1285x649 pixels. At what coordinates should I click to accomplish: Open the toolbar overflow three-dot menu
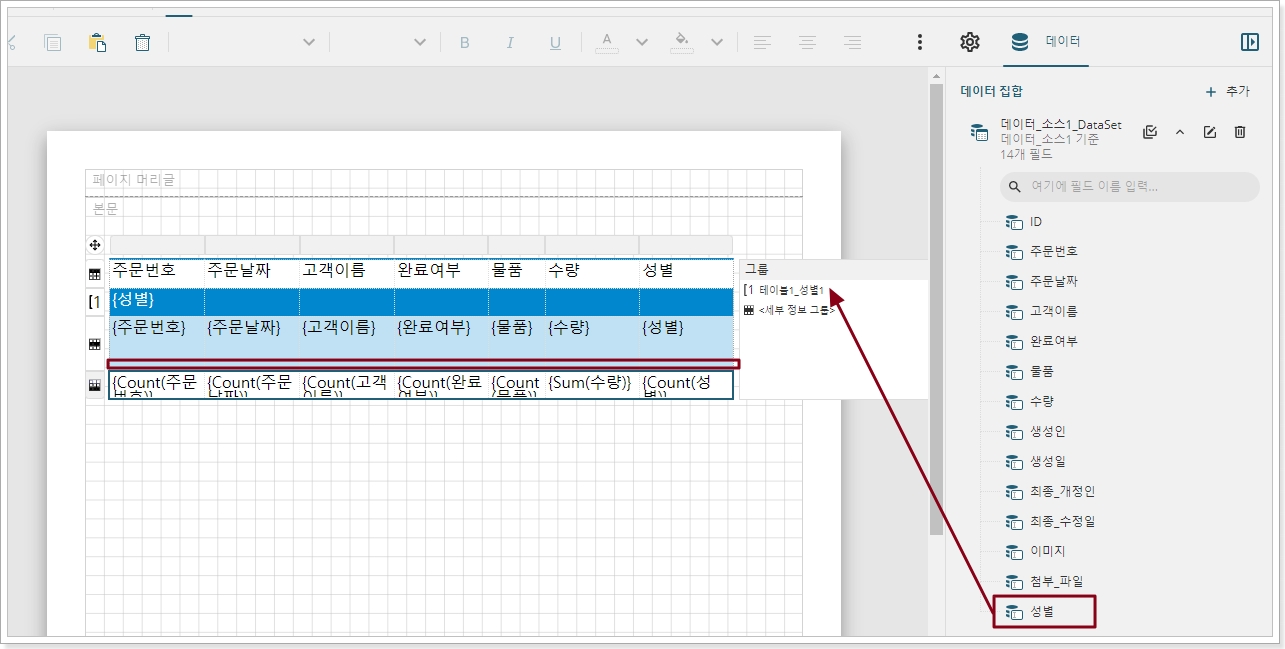[920, 42]
